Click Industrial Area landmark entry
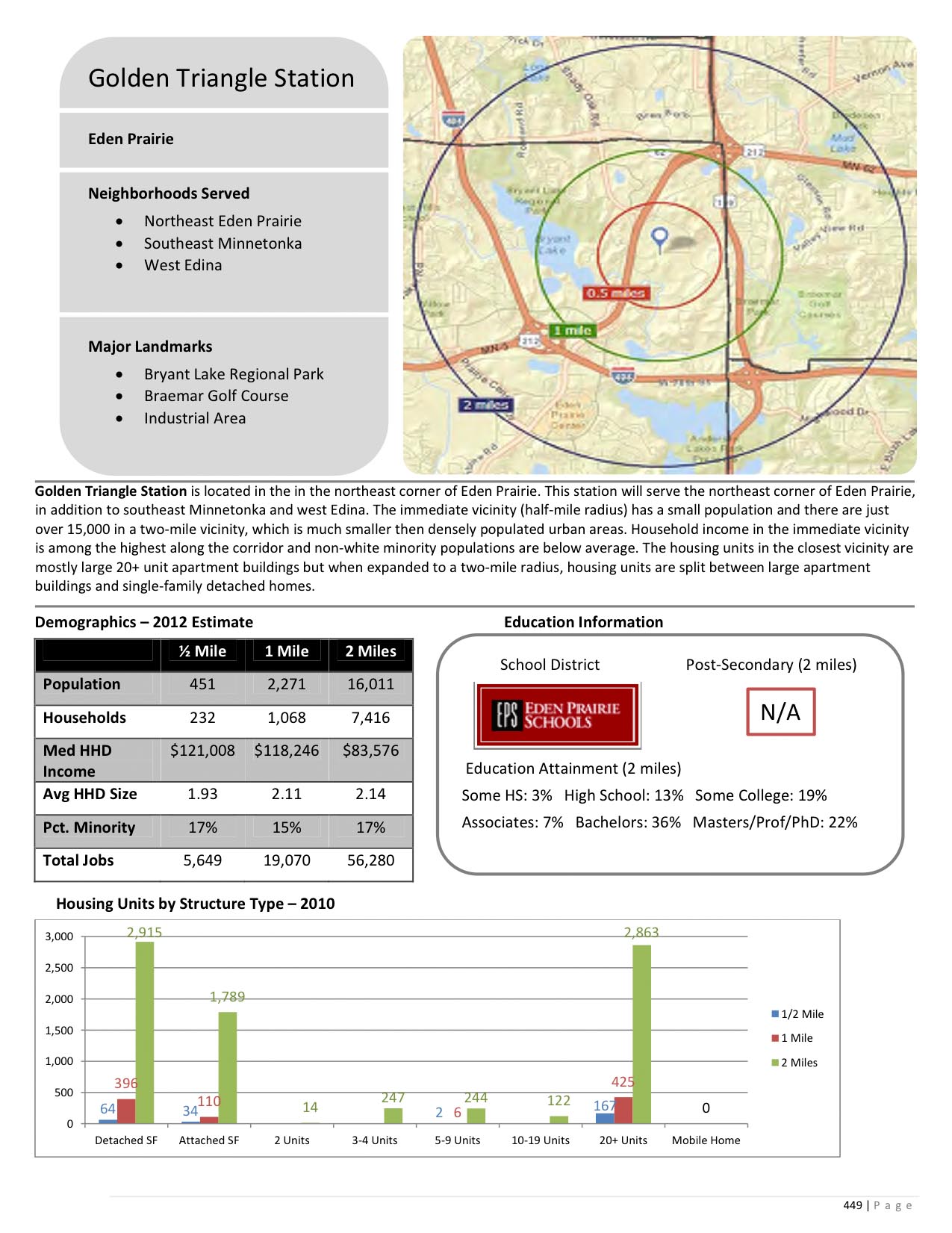Image resolution: width=952 pixels, height=1233 pixels. pos(195,418)
